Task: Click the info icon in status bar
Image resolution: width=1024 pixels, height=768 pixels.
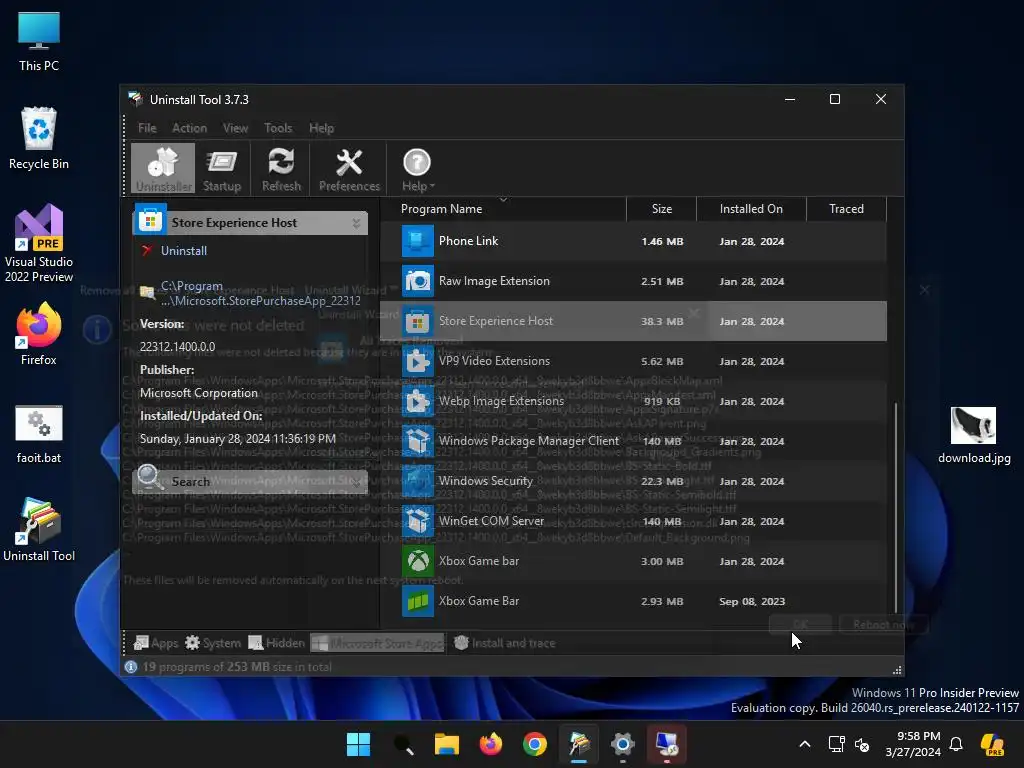Action: pos(131,667)
